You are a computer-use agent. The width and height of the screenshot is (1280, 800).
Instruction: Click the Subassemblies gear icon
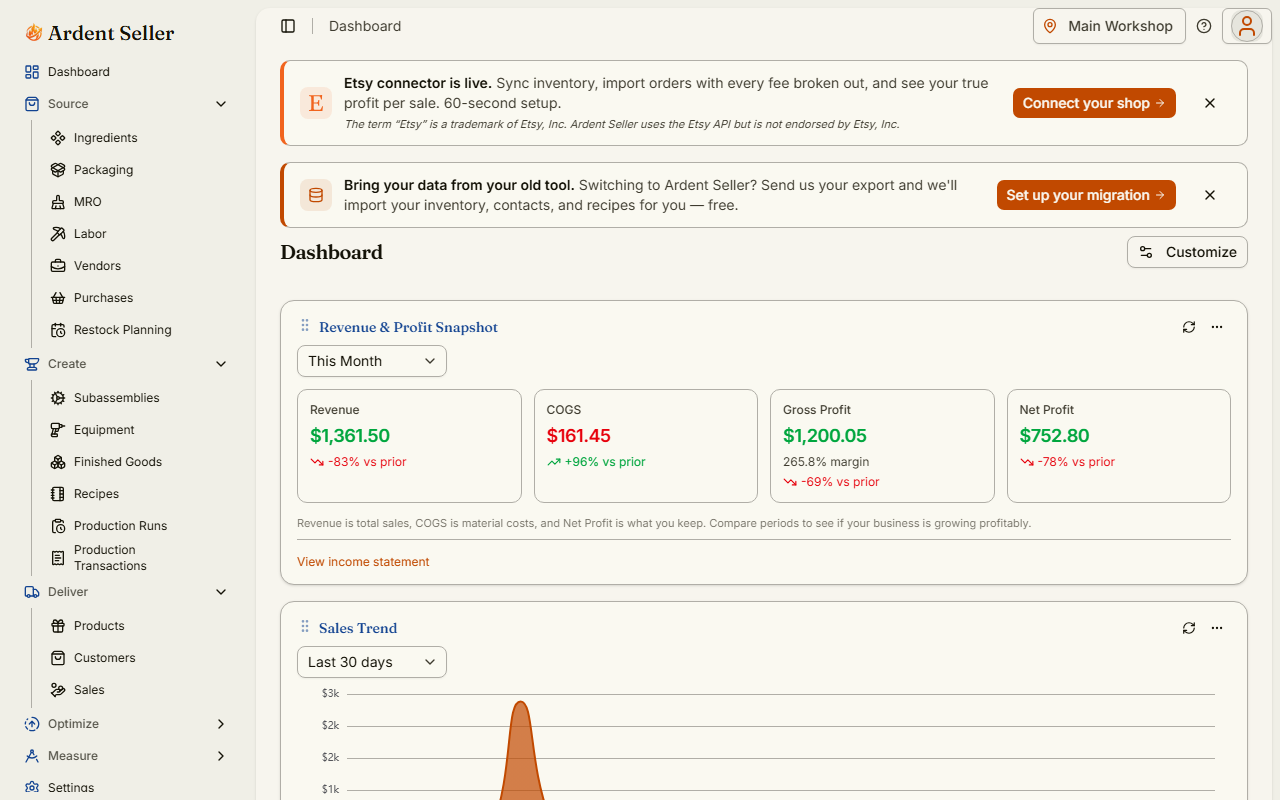pyautogui.click(x=58, y=398)
